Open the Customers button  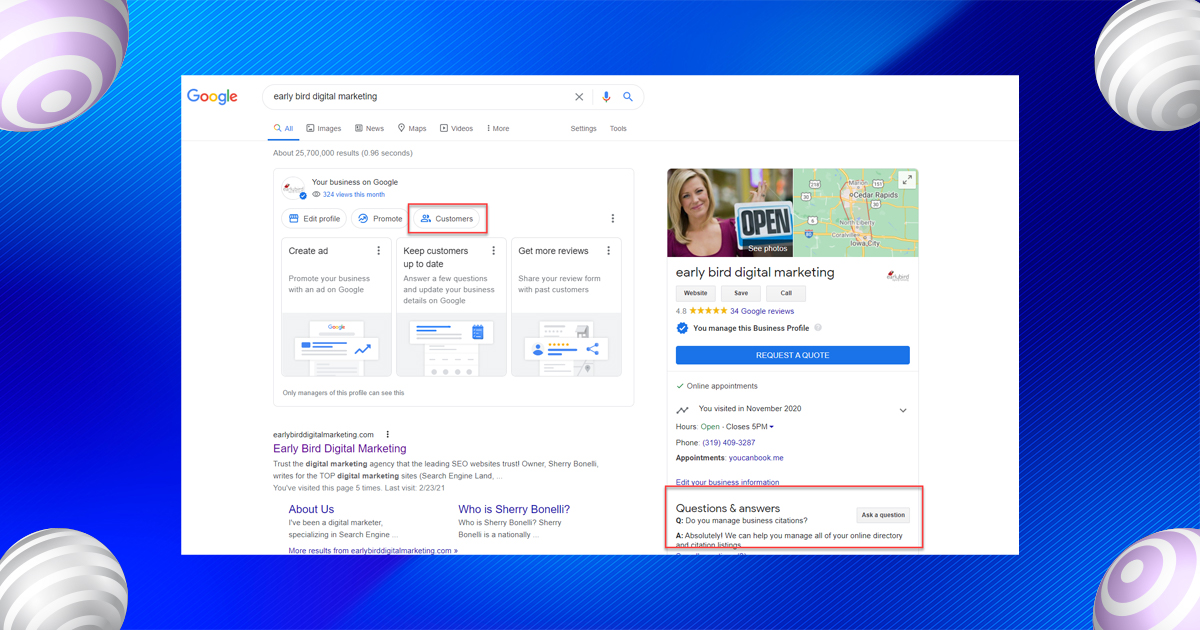pyautogui.click(x=447, y=219)
